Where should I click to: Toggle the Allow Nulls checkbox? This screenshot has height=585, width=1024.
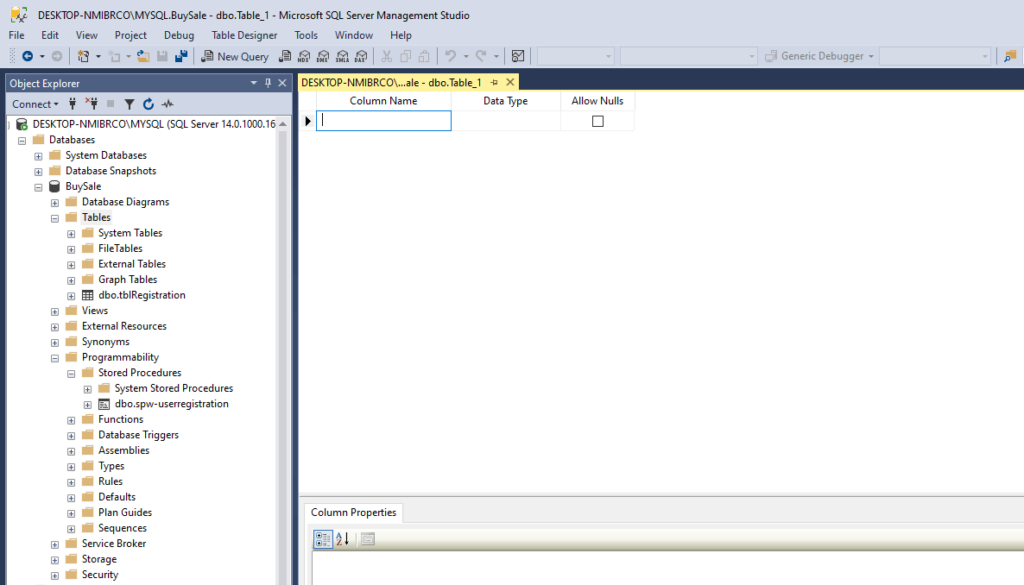click(597, 119)
